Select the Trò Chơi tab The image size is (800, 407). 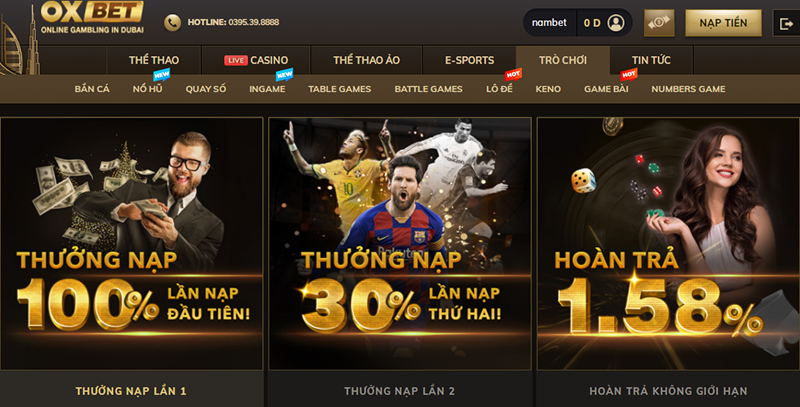coord(563,60)
